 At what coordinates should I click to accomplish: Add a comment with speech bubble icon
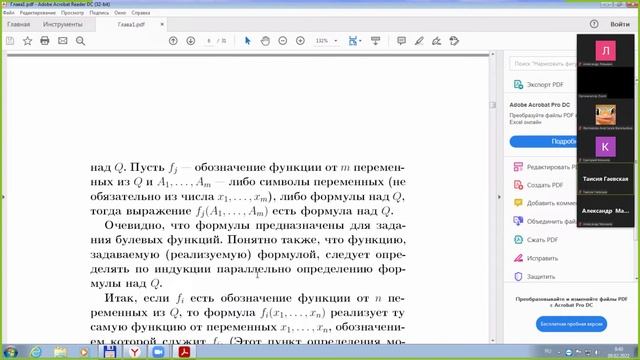pos(402,41)
